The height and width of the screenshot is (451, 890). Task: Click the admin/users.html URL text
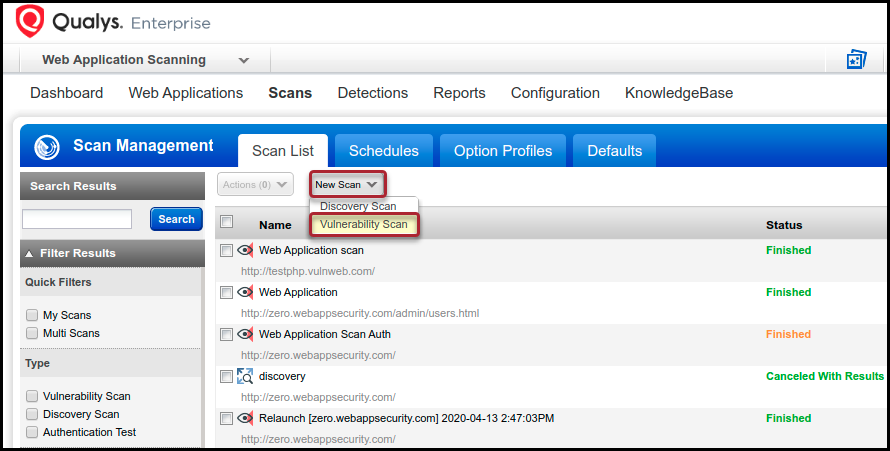click(360, 313)
